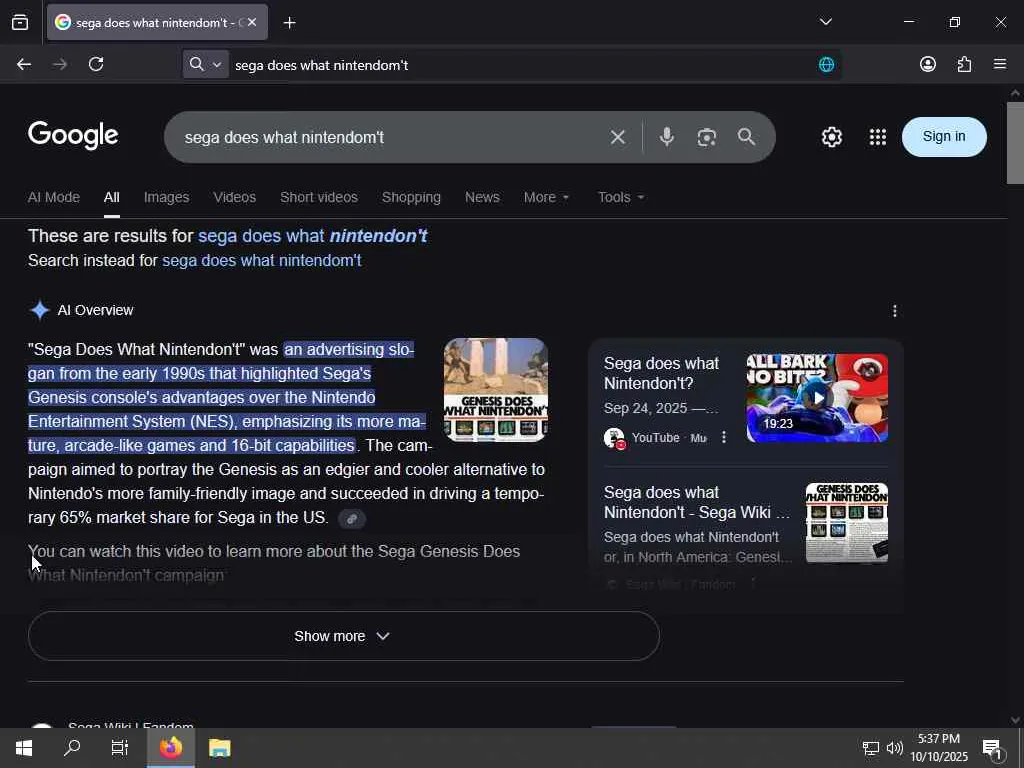Expand the Tools dropdown
1024x768 pixels.
click(x=620, y=197)
